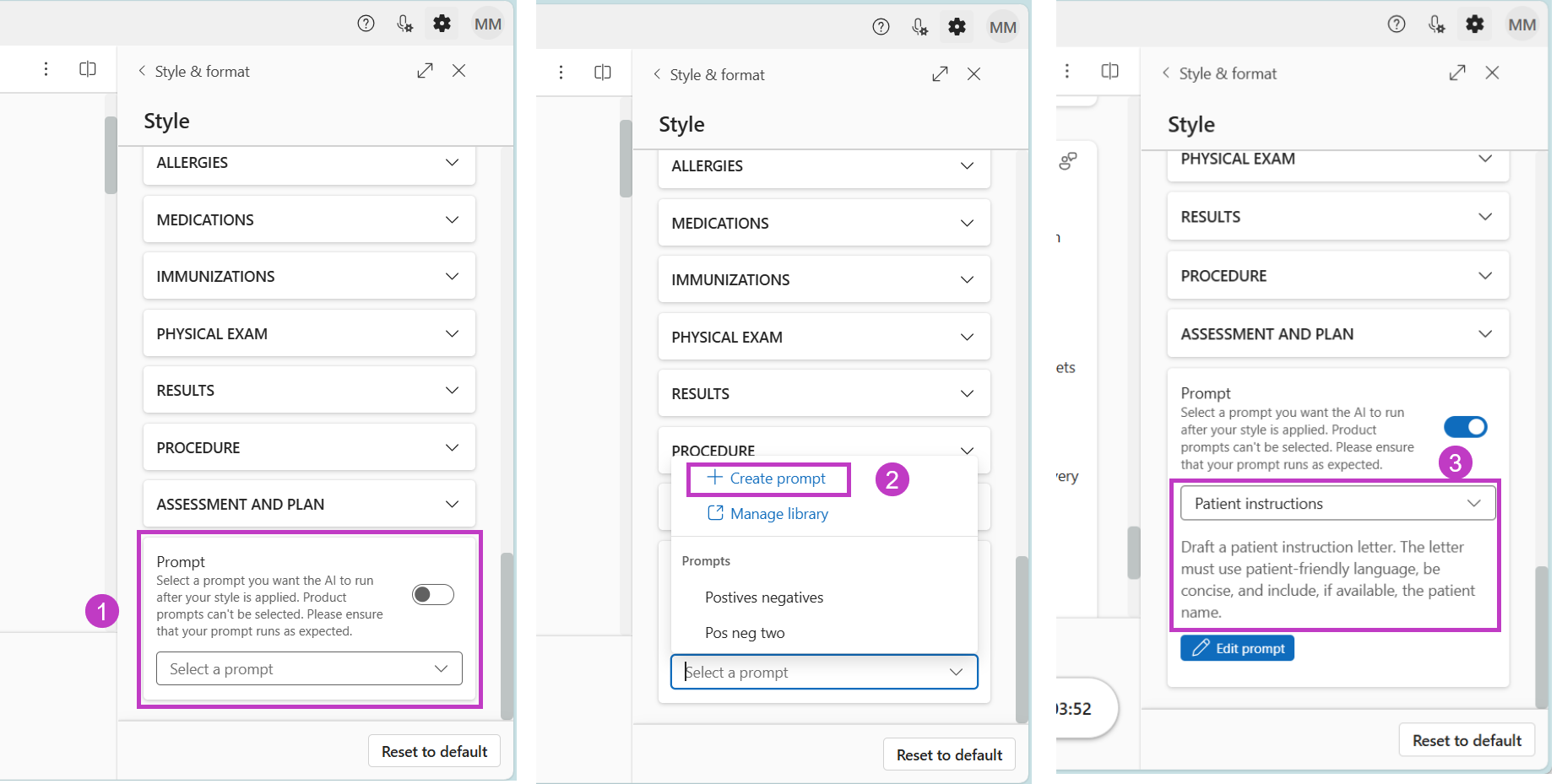This screenshot has width=1562, height=784.
Task: Choose the Postives negatives prompt
Action: (763, 597)
